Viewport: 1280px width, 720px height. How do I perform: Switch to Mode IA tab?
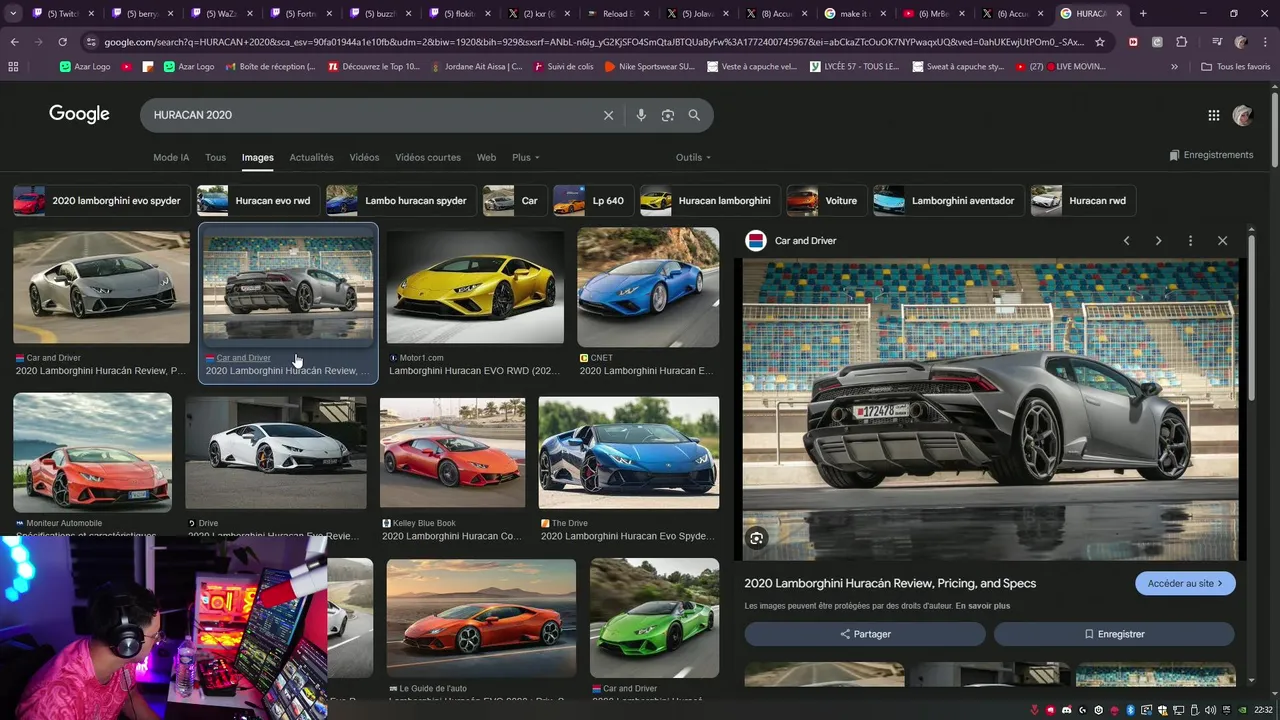pyautogui.click(x=171, y=158)
